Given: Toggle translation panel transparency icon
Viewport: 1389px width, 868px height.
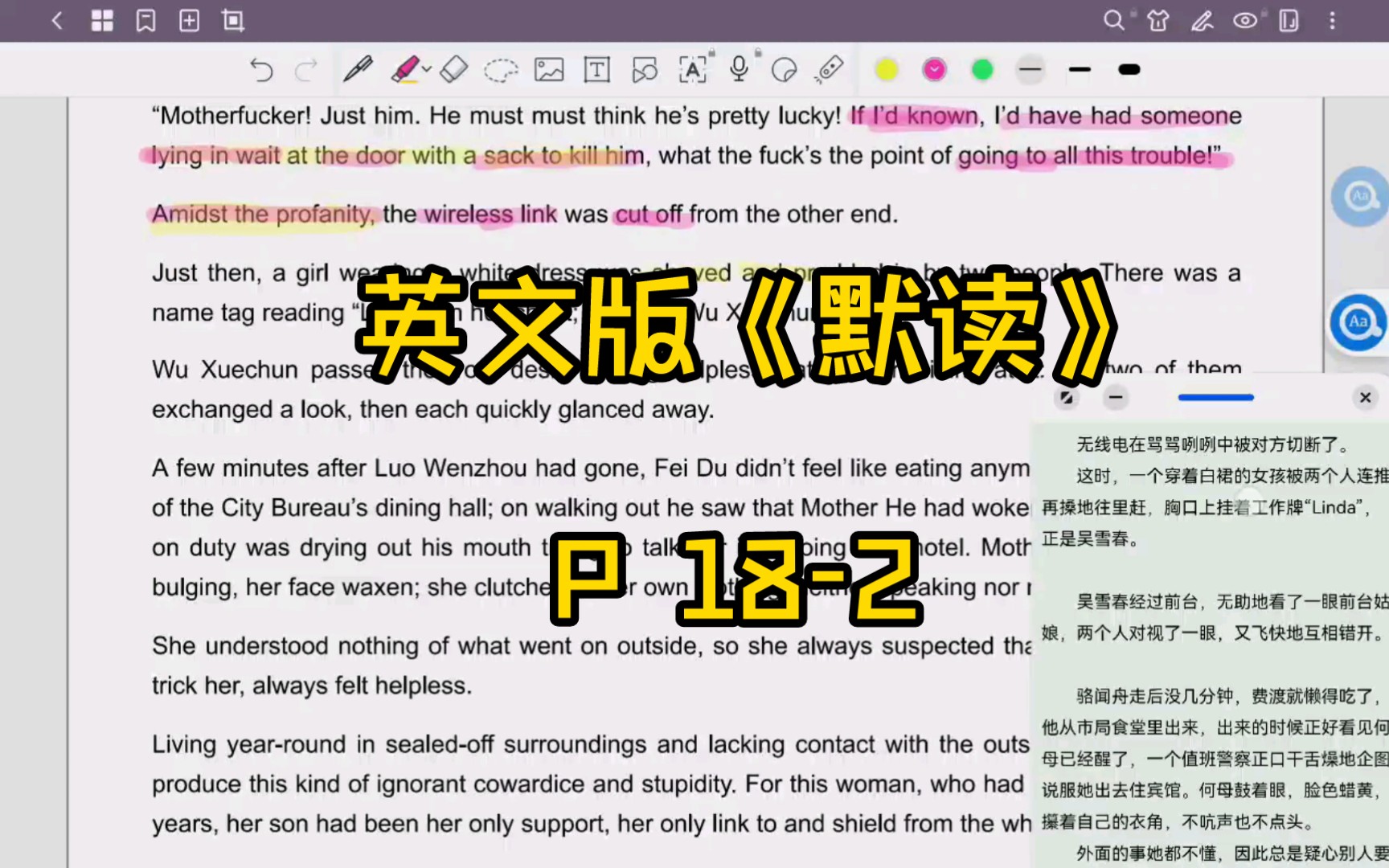Looking at the screenshot, I should click(x=1067, y=397).
